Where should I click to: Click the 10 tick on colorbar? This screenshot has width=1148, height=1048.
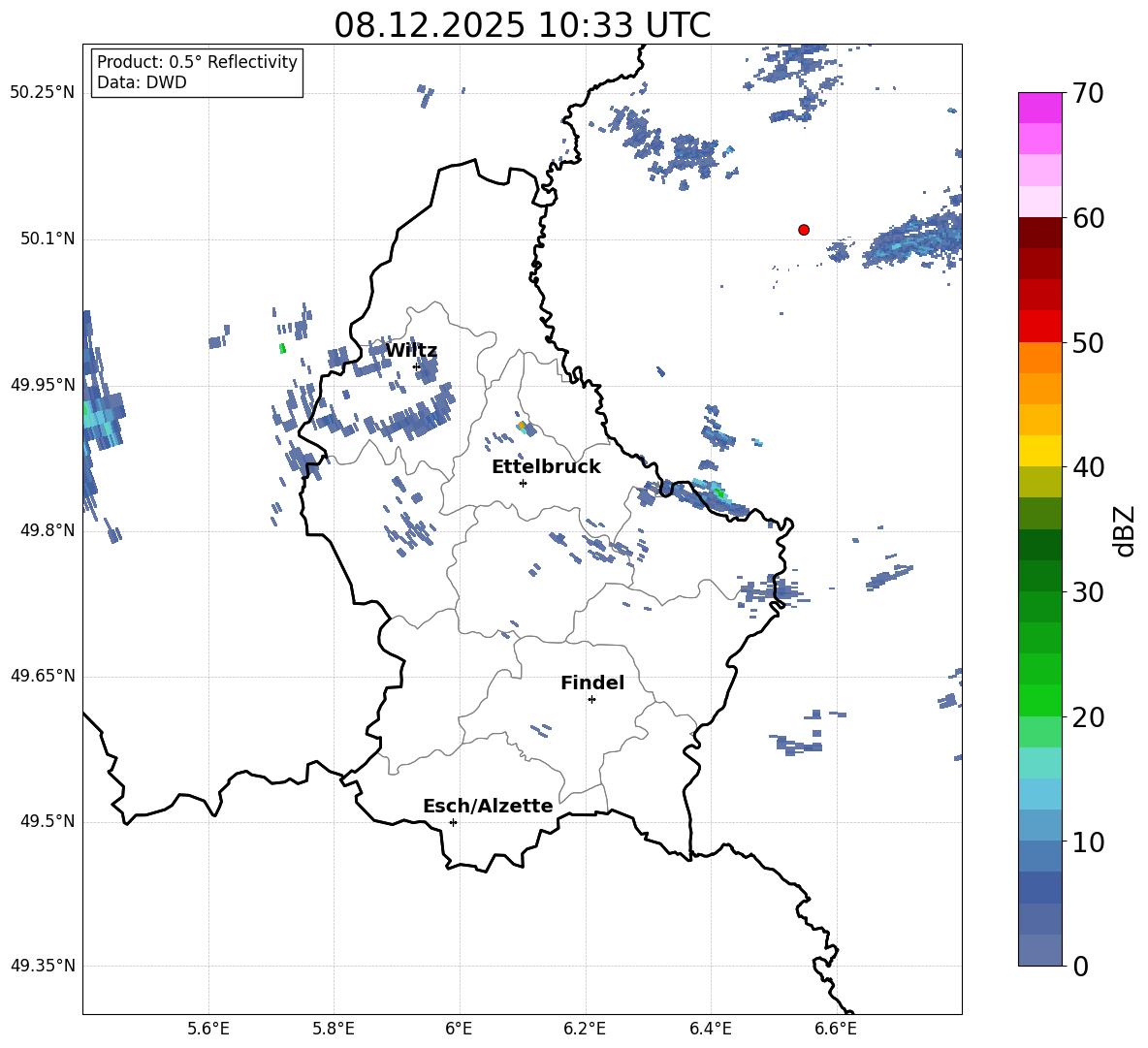tap(1089, 842)
